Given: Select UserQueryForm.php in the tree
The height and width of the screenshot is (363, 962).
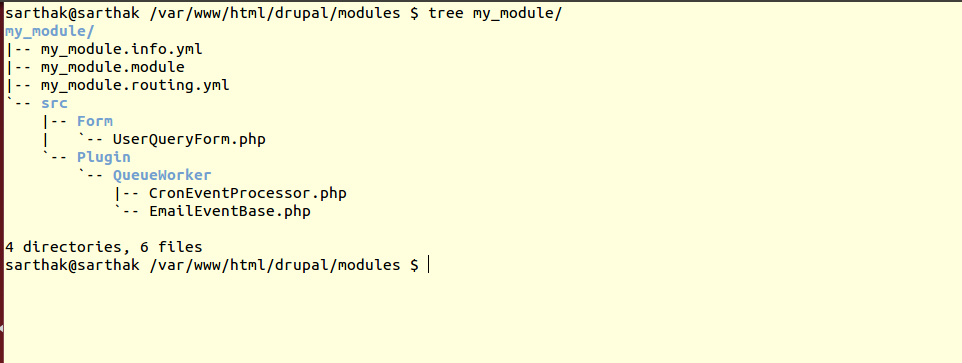Looking at the screenshot, I should coord(189,140).
